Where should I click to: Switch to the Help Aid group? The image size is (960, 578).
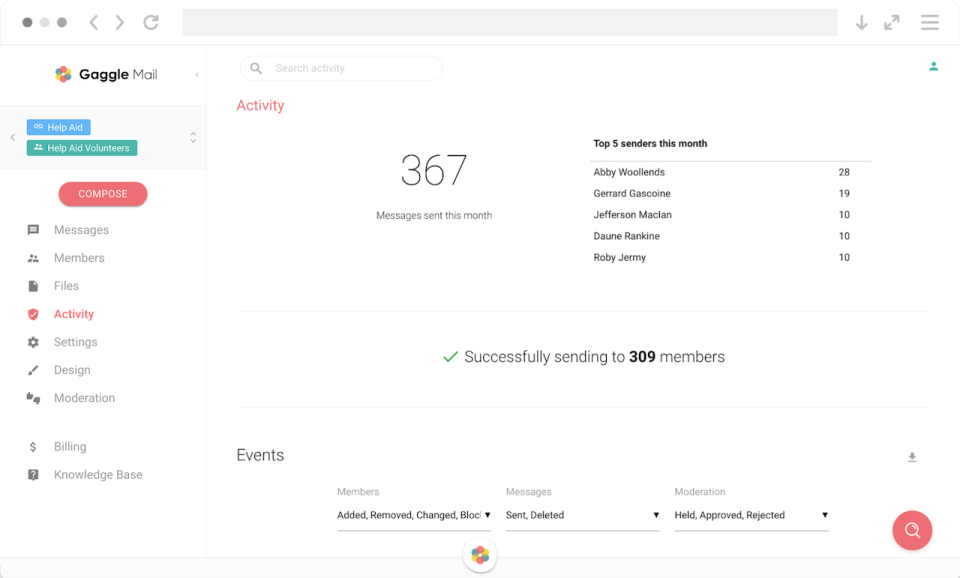(x=58, y=126)
